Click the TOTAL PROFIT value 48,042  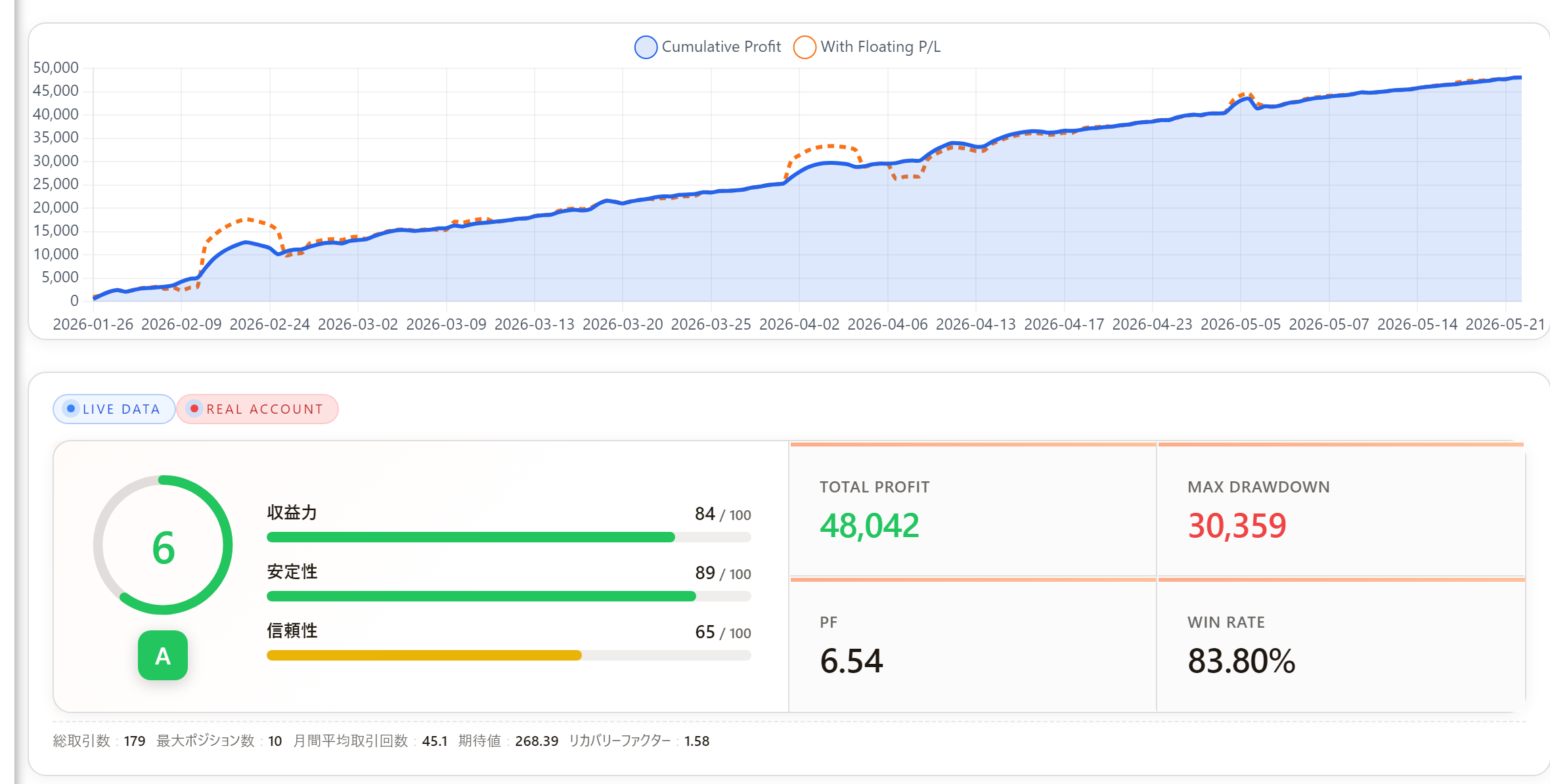point(870,526)
